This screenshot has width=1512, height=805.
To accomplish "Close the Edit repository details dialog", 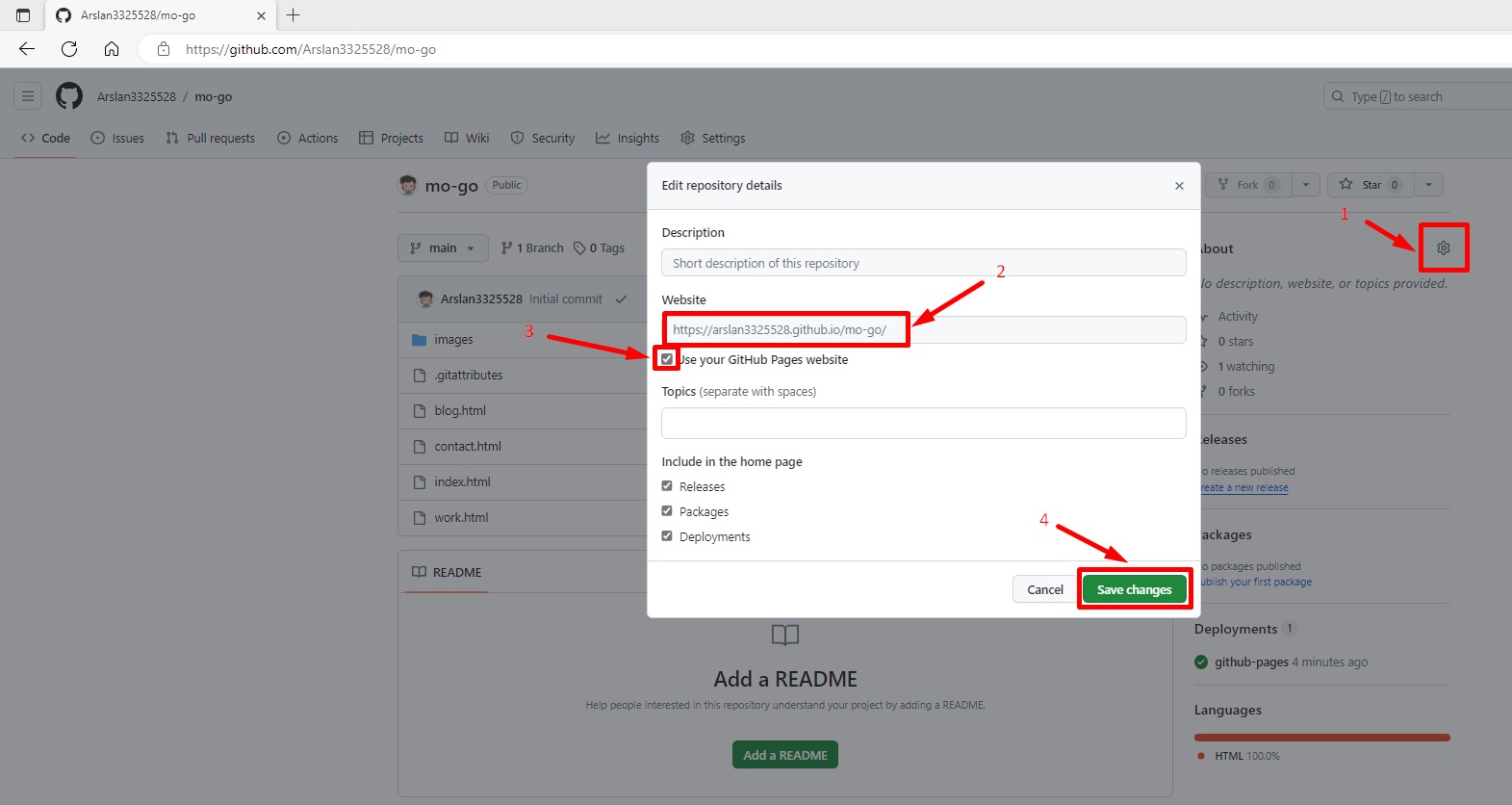I will coord(1179,186).
